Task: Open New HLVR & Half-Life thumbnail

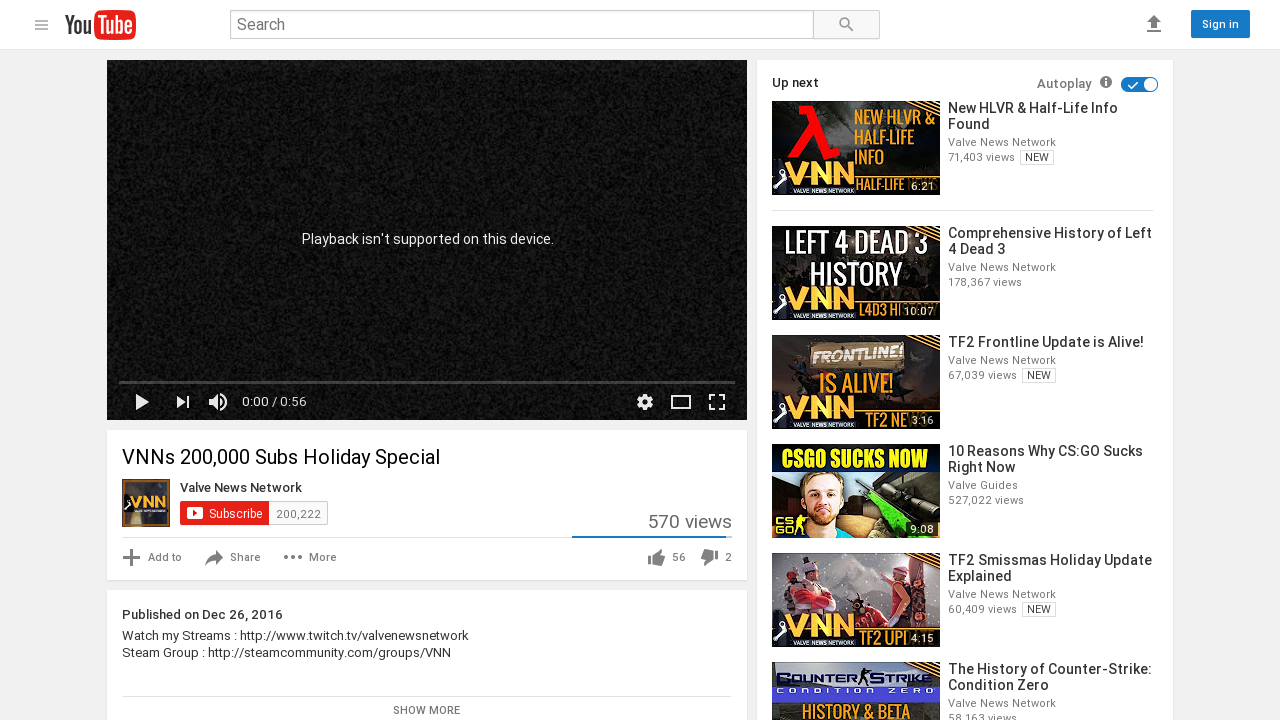Action: 856,148
